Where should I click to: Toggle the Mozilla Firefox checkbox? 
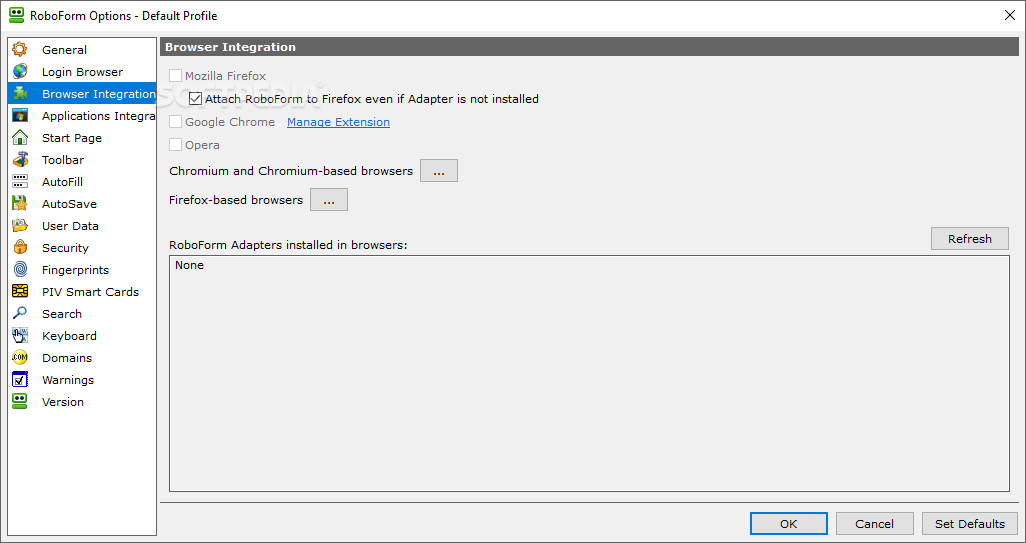pos(175,76)
